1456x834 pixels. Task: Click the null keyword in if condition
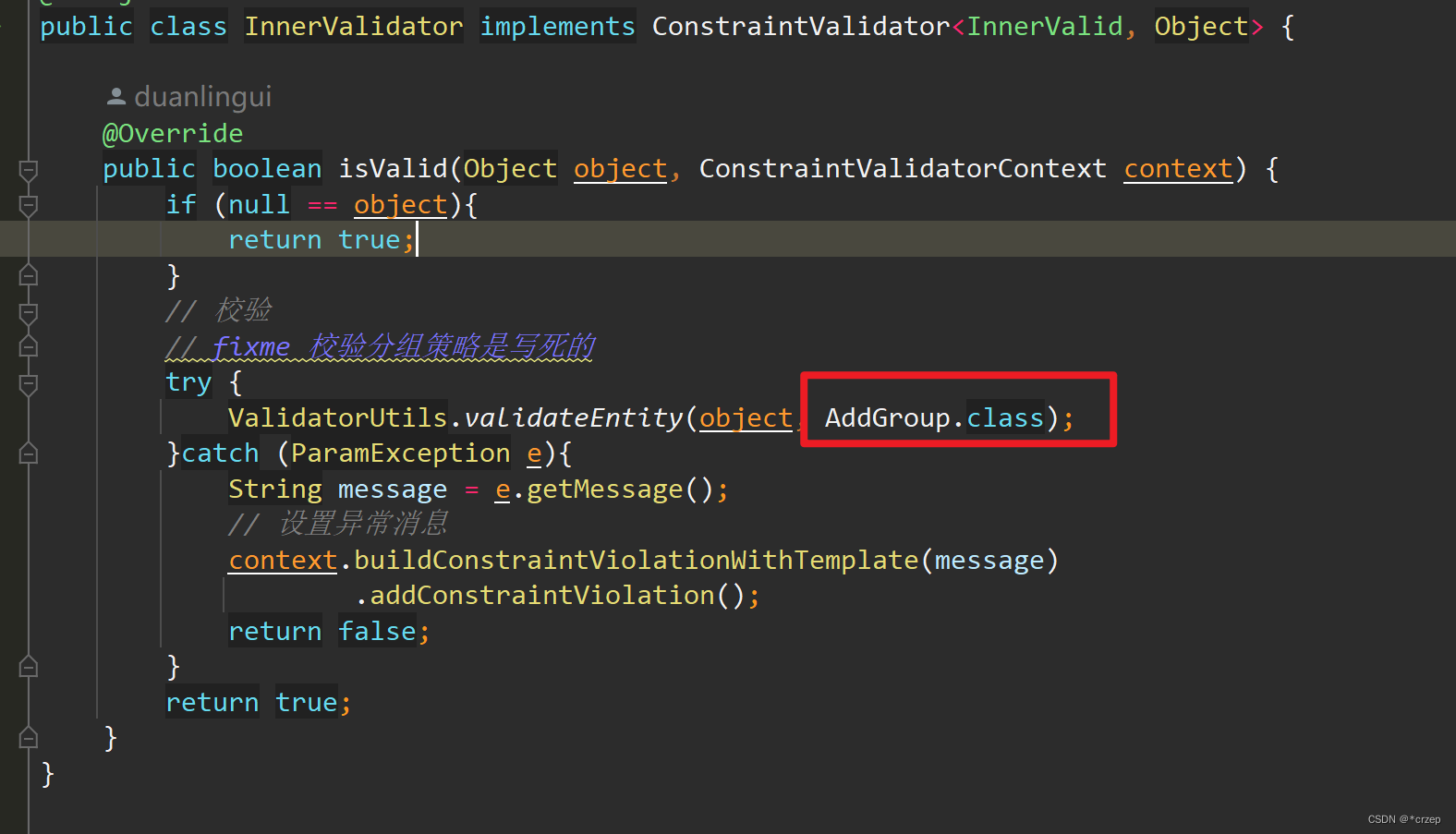(260, 205)
